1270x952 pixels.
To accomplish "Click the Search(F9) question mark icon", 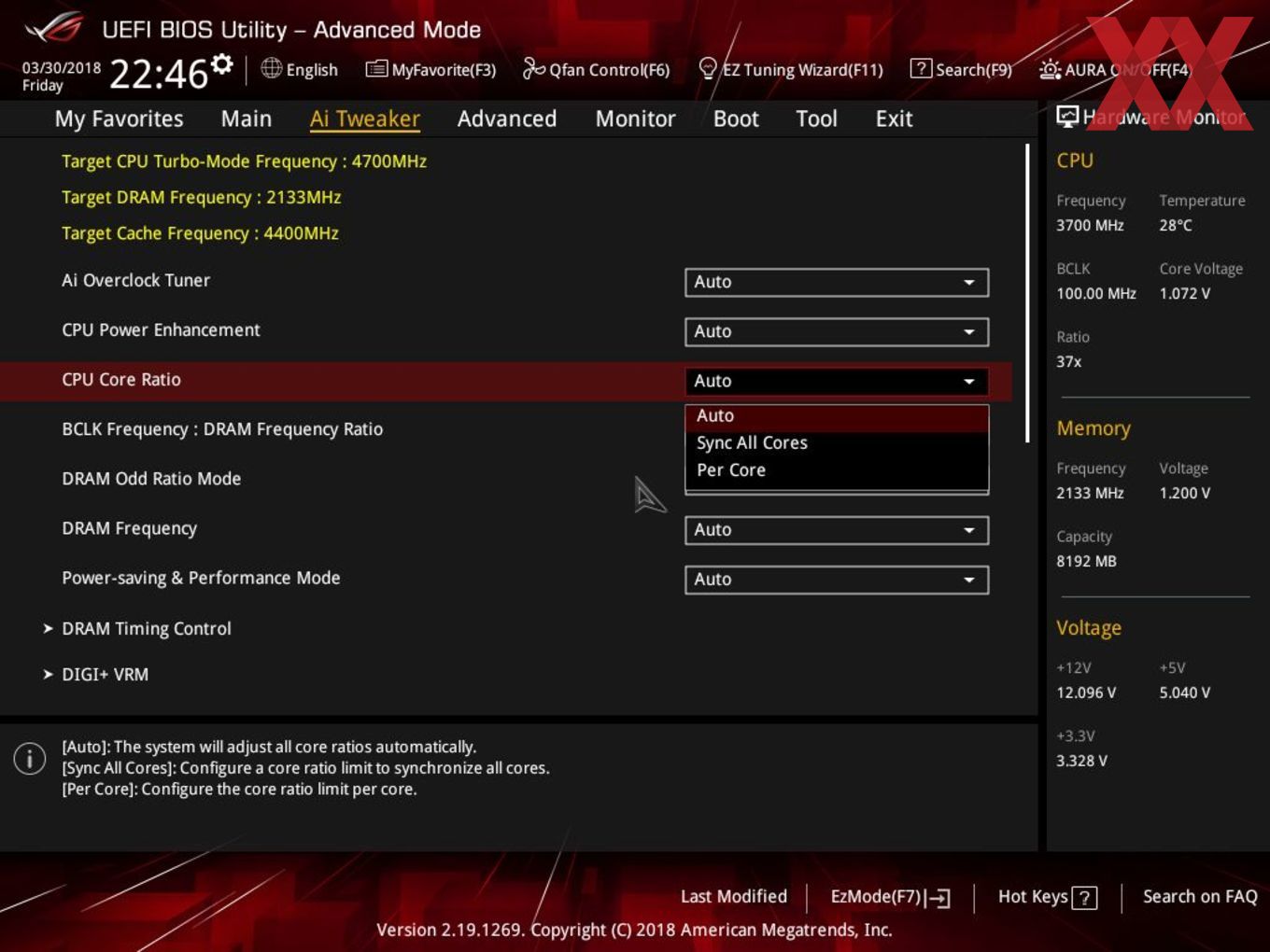I will tap(921, 68).
